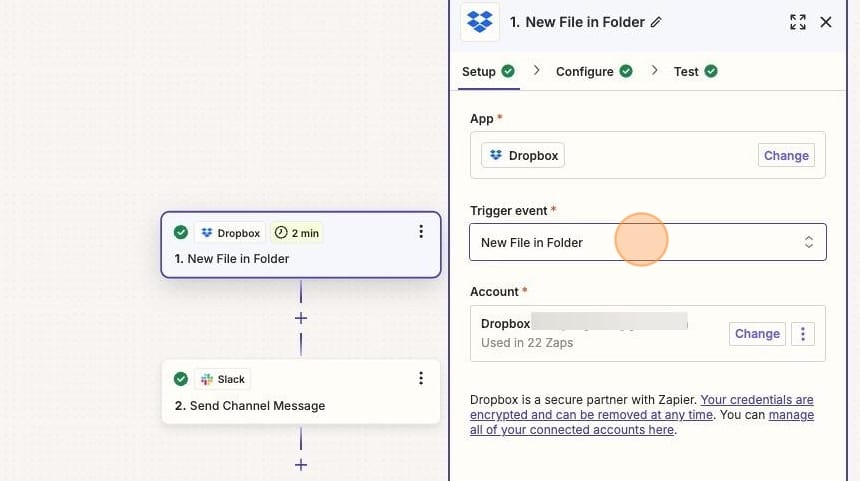Click the Dropbox logo in panel header

coord(480,22)
